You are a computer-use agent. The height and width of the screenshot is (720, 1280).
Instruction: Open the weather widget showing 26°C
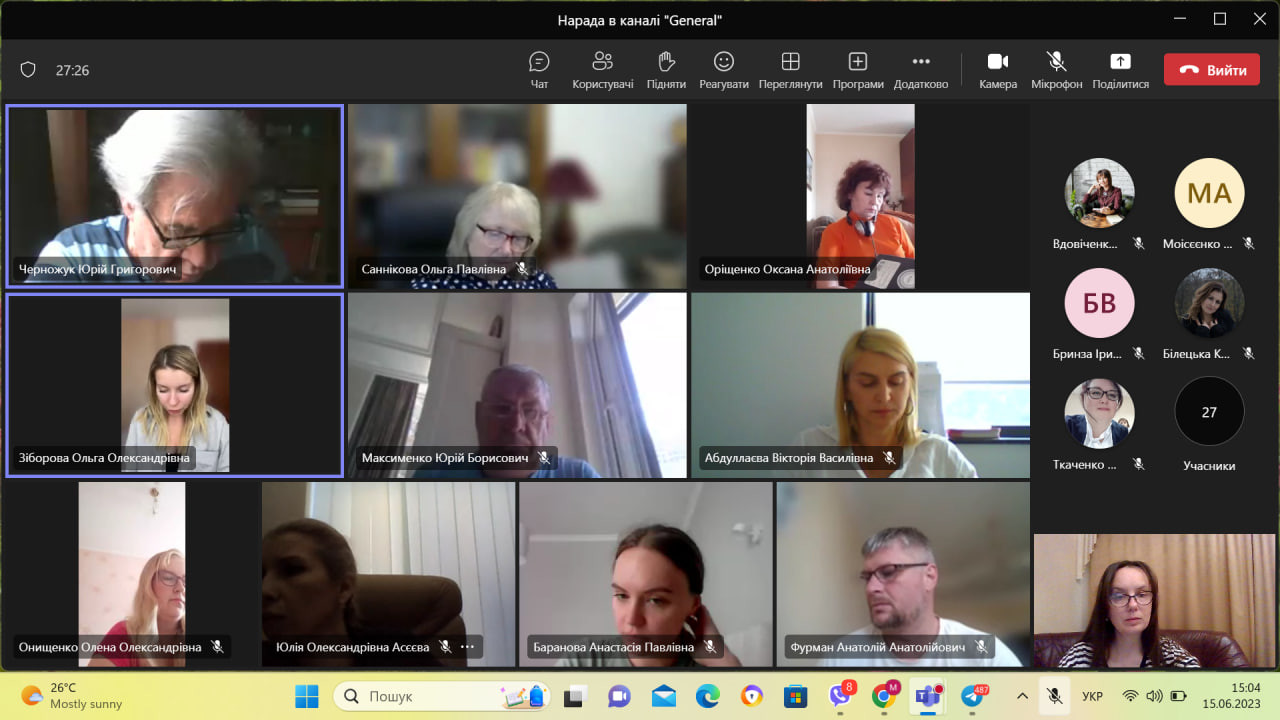(x=71, y=696)
